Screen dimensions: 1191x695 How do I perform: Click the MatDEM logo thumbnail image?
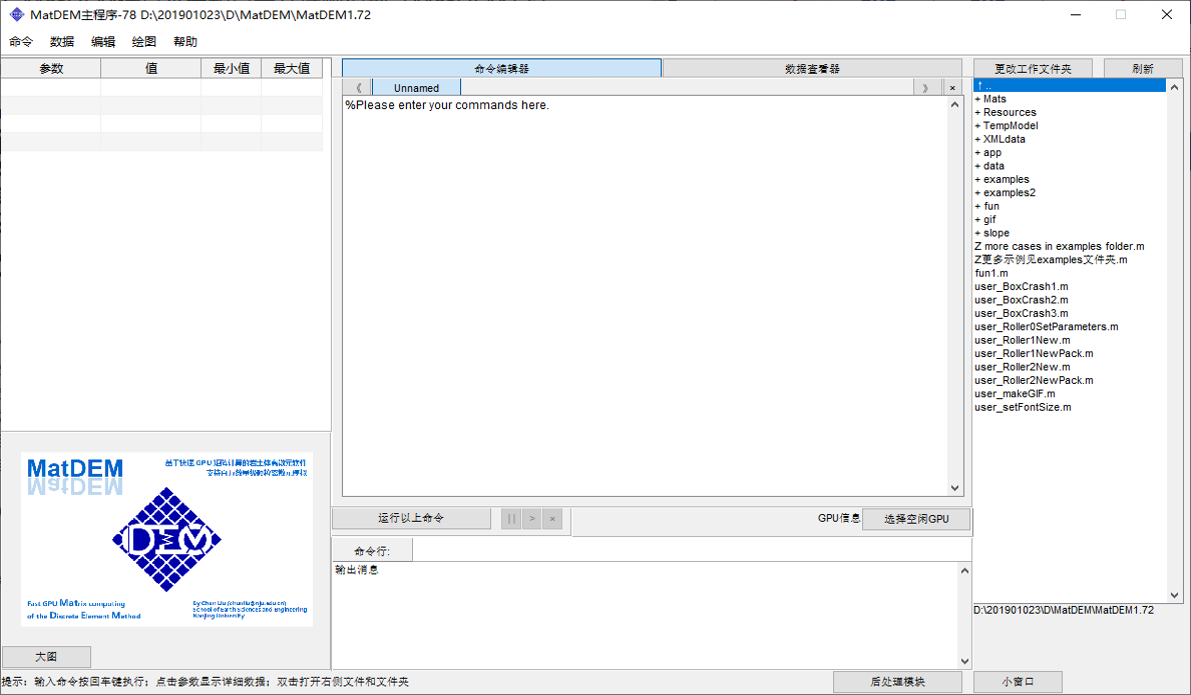tap(166, 539)
